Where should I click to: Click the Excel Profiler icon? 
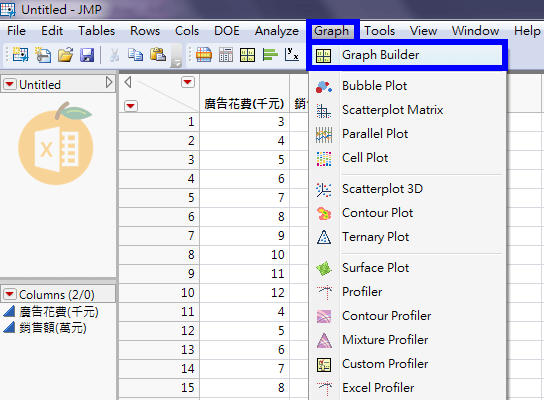(x=324, y=388)
